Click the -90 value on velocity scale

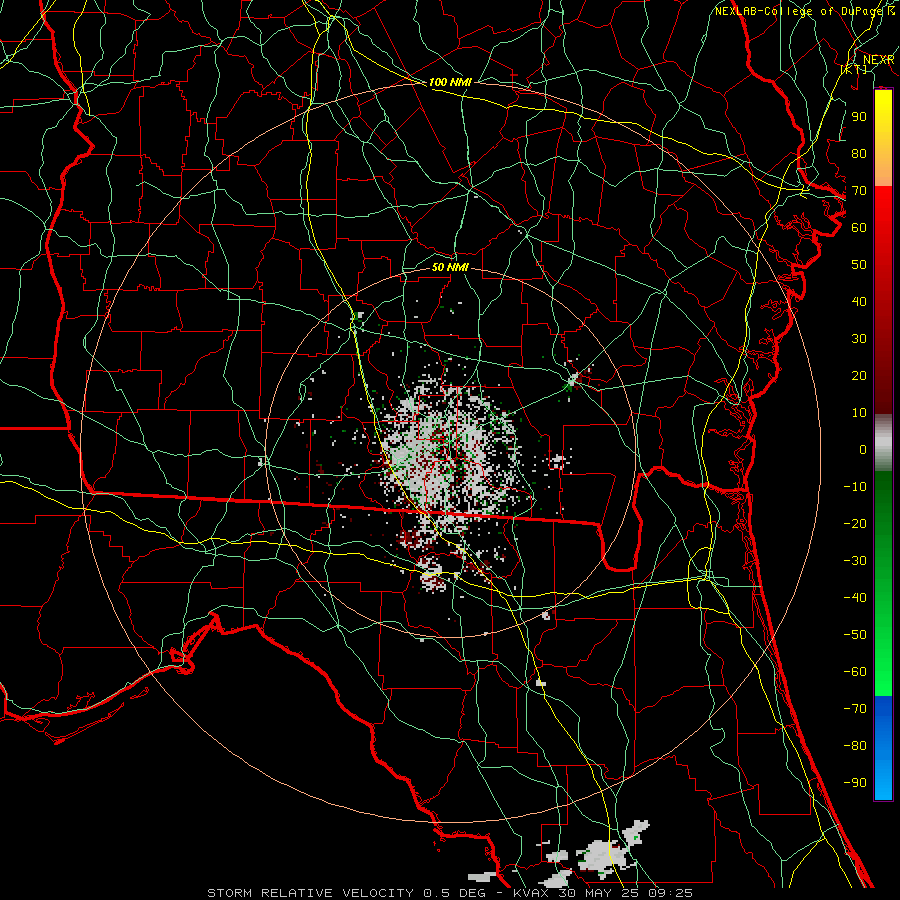855,783
